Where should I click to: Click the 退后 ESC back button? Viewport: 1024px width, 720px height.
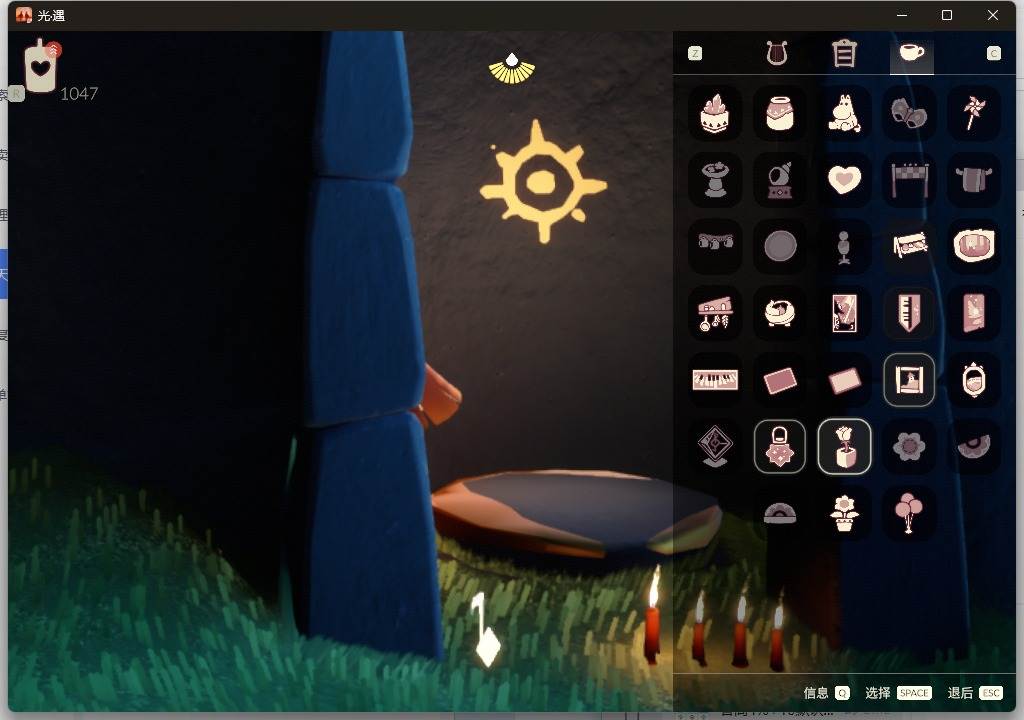(x=974, y=693)
